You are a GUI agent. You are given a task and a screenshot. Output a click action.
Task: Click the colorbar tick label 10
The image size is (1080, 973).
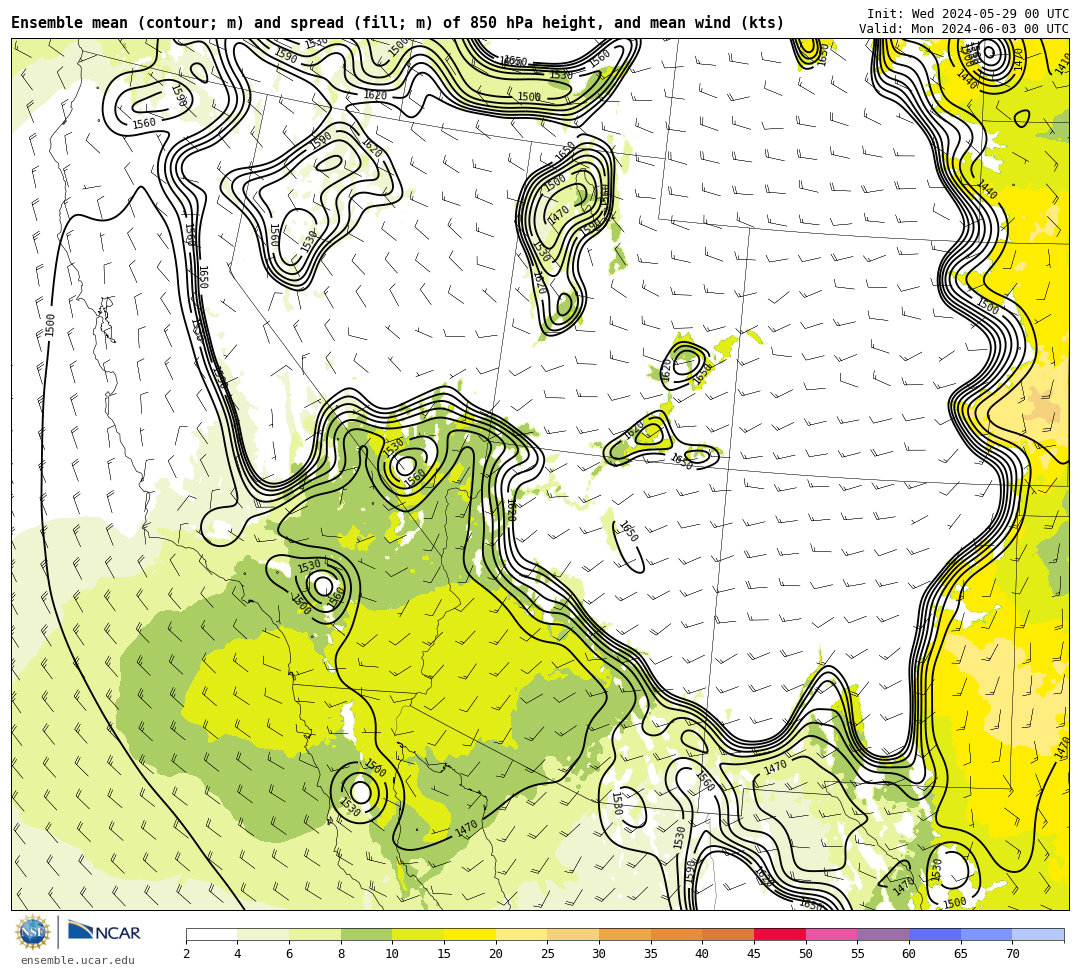(x=393, y=954)
